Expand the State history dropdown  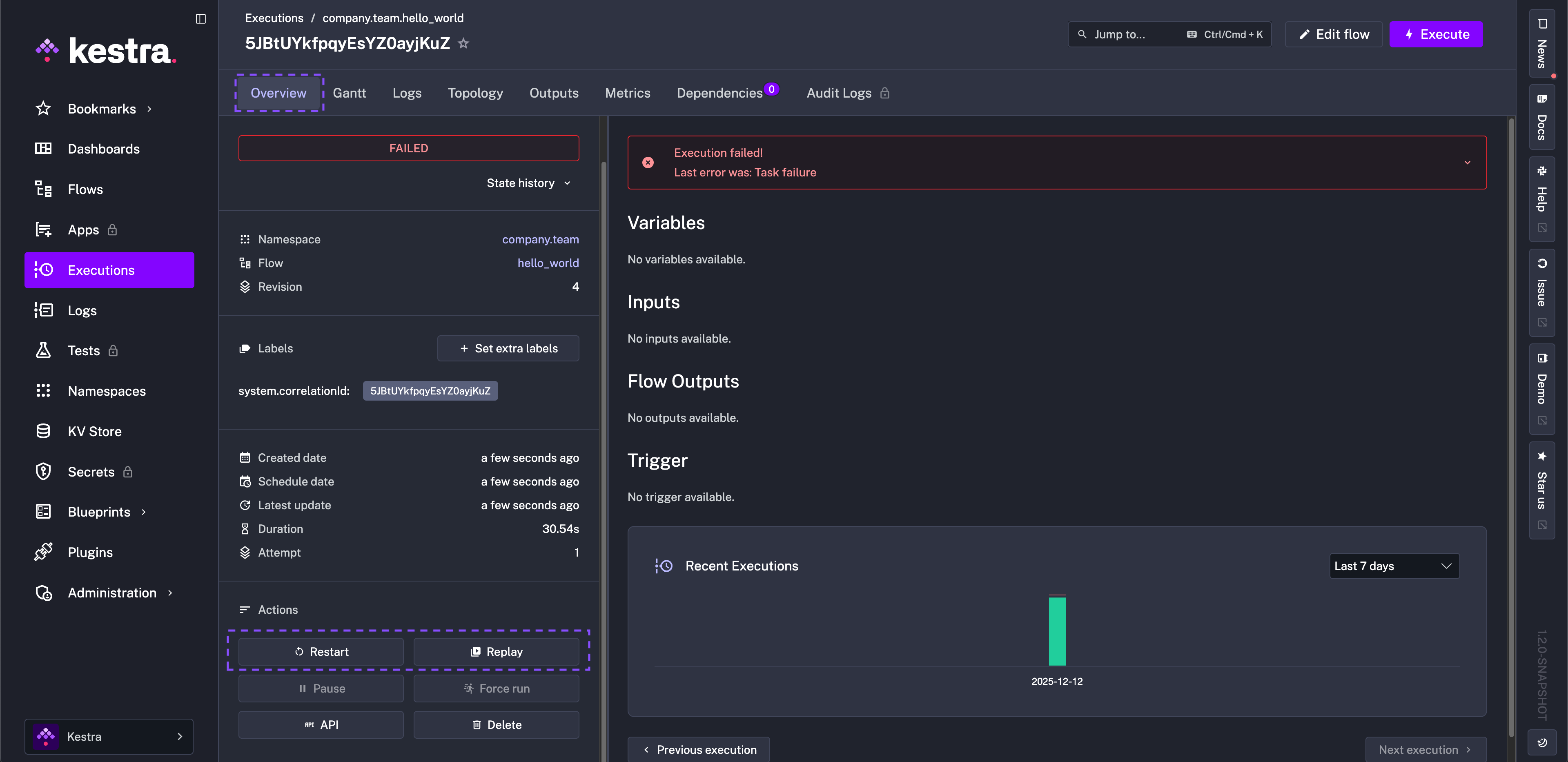(x=528, y=183)
